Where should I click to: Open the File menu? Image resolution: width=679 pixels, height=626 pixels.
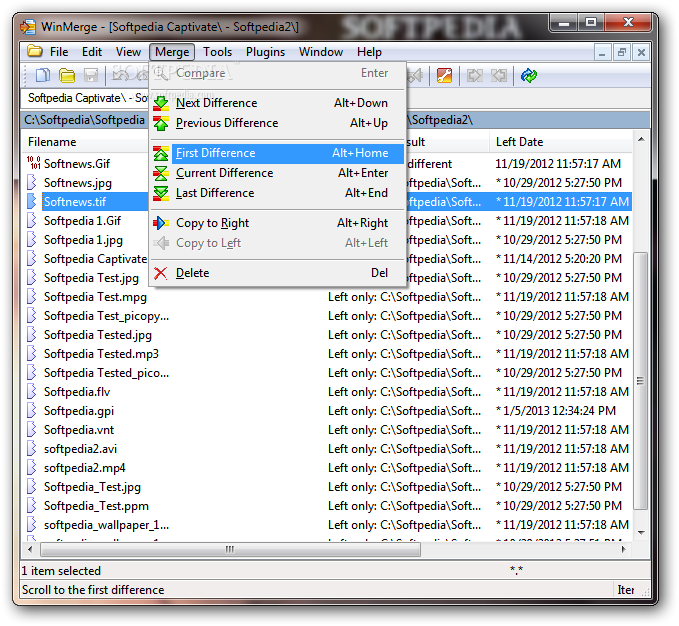59,52
